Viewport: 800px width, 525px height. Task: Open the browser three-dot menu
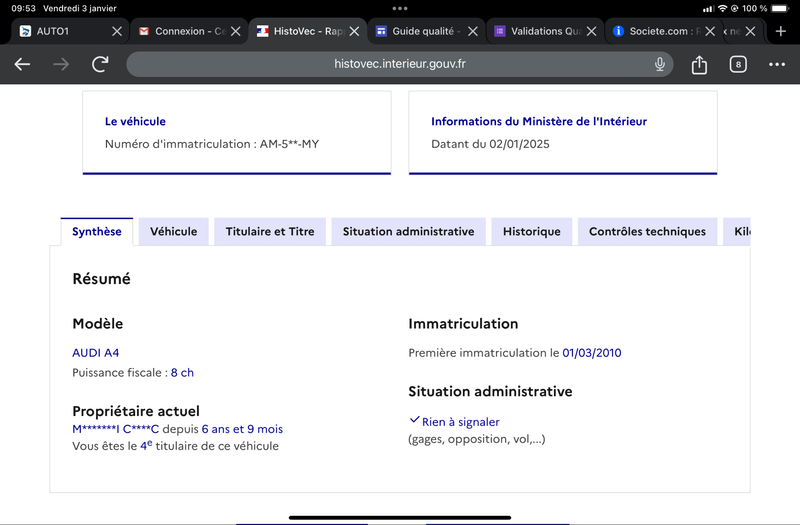pyautogui.click(x=777, y=64)
